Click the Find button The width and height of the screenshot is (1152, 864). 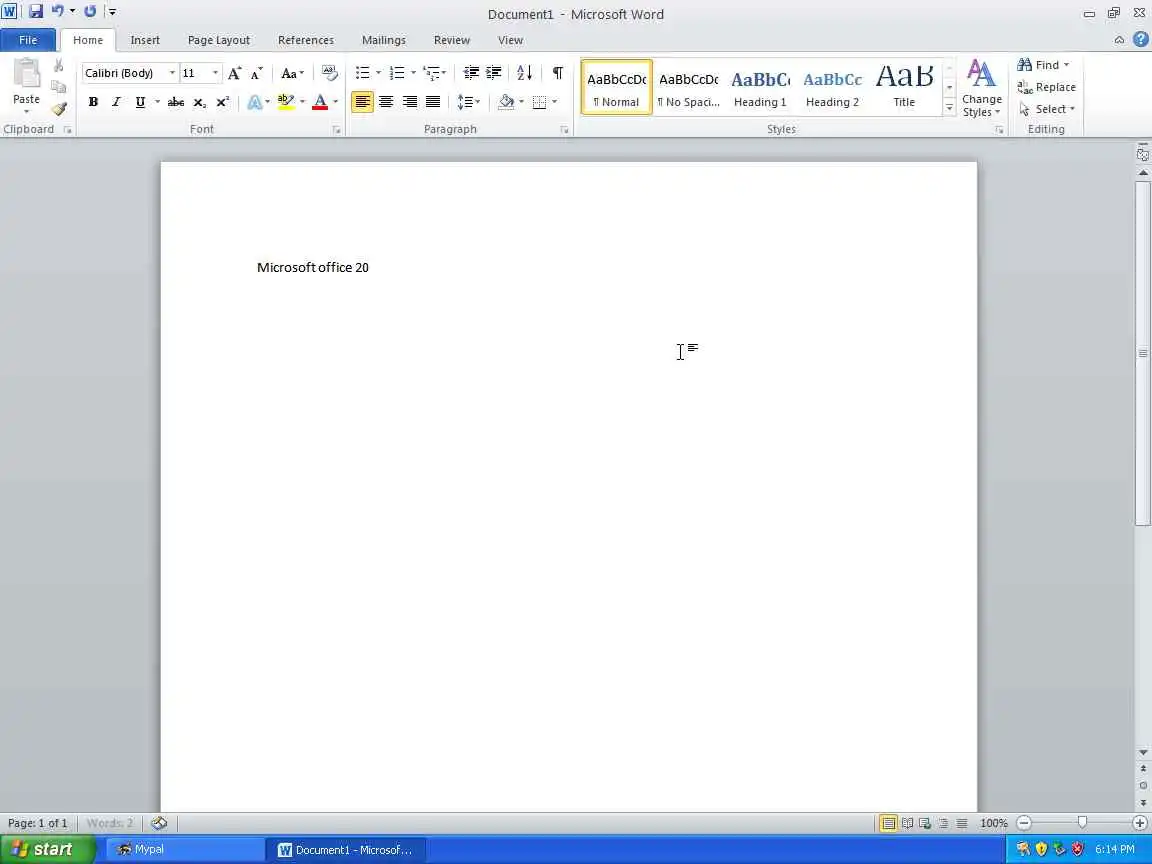(1043, 65)
